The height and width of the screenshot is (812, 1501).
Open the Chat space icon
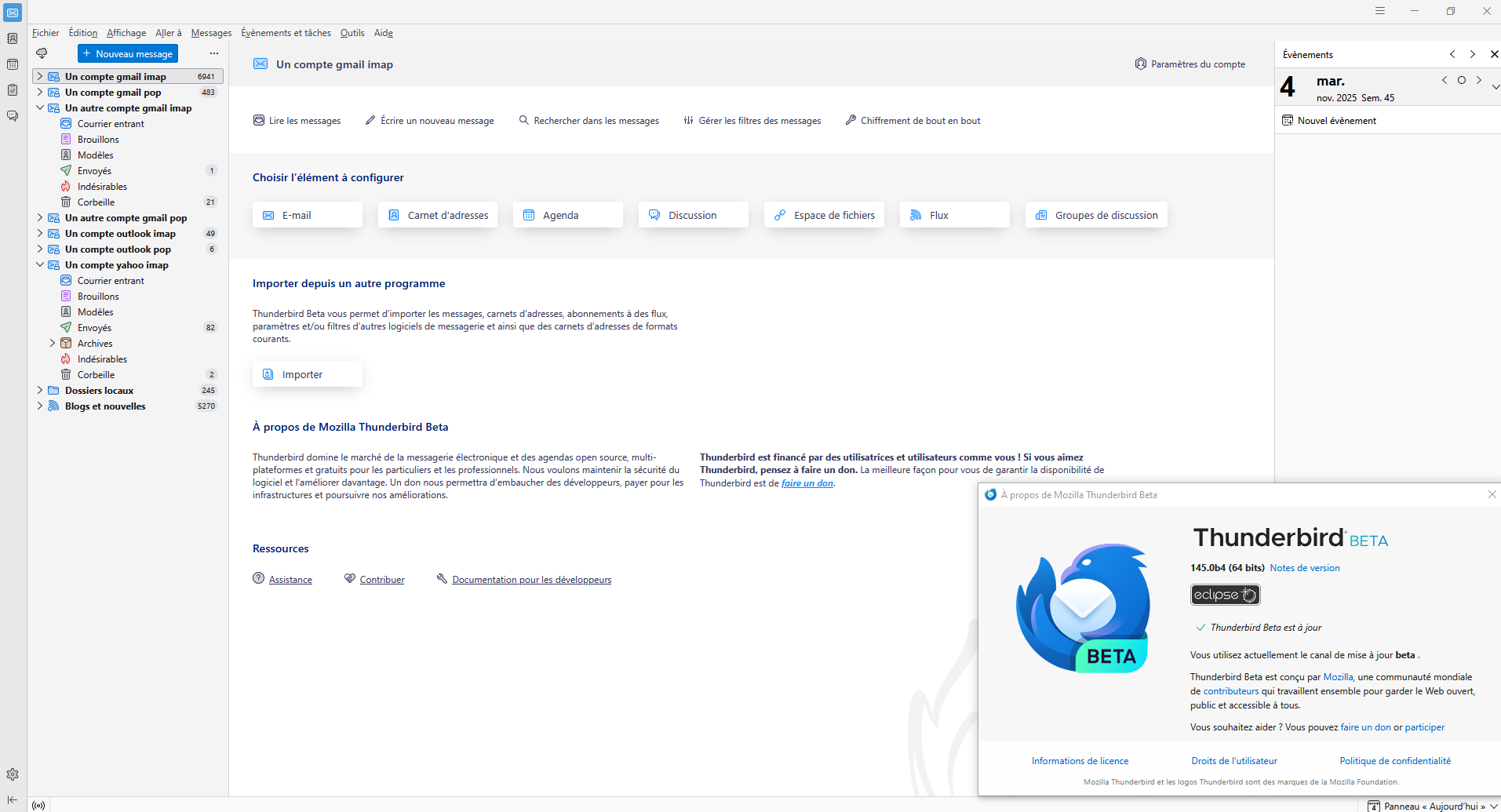[13, 116]
